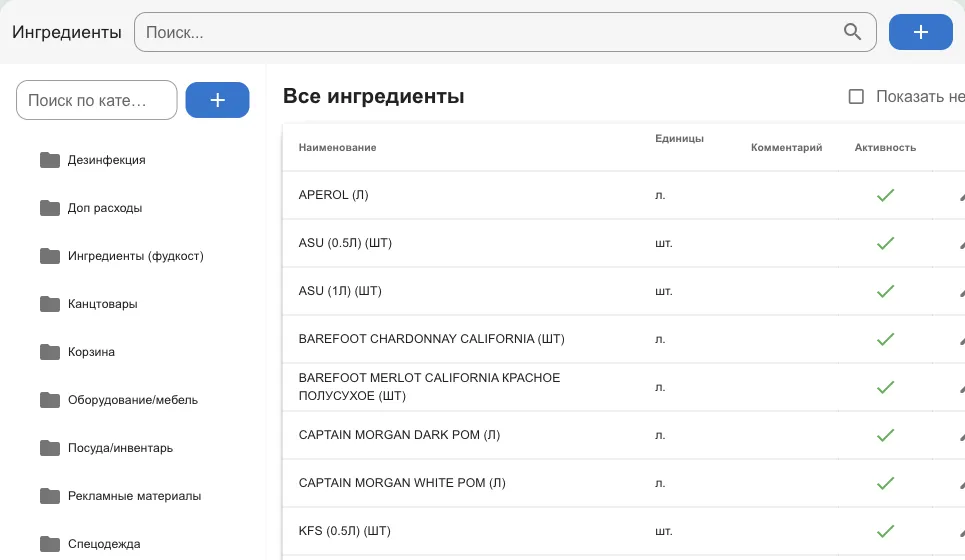Open Рекламные материалы folder icon

50,496
